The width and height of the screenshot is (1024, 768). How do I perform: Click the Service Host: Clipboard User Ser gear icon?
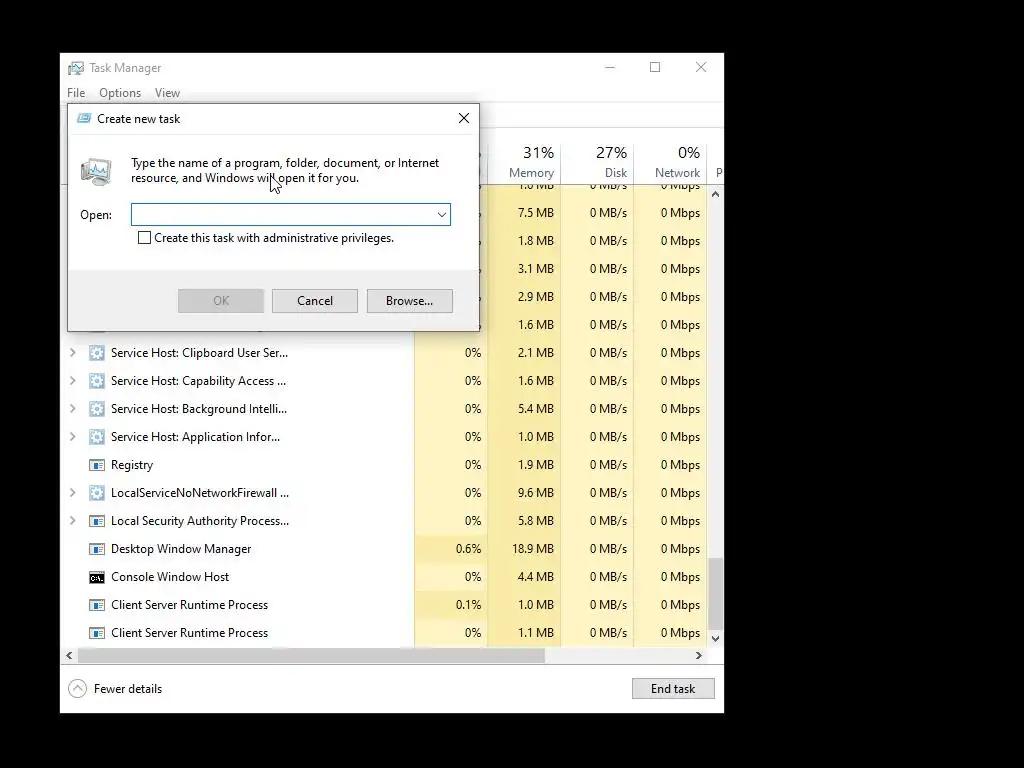click(x=97, y=353)
